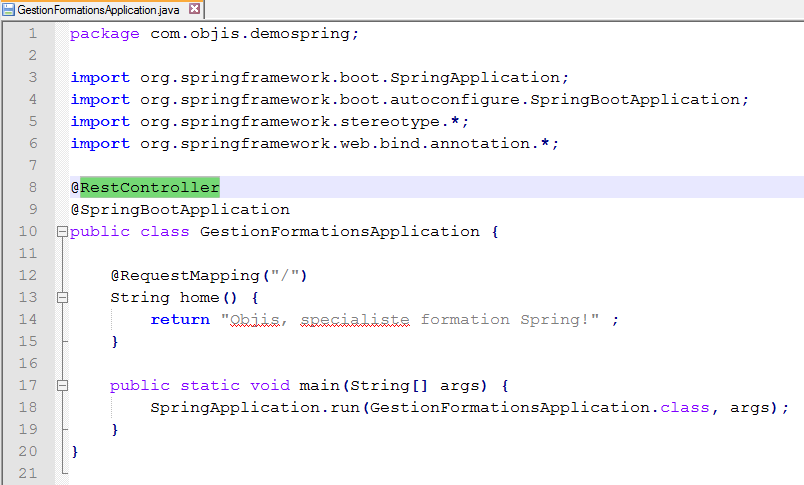
Task: Click the public class keywords on line 10
Action: (130, 232)
